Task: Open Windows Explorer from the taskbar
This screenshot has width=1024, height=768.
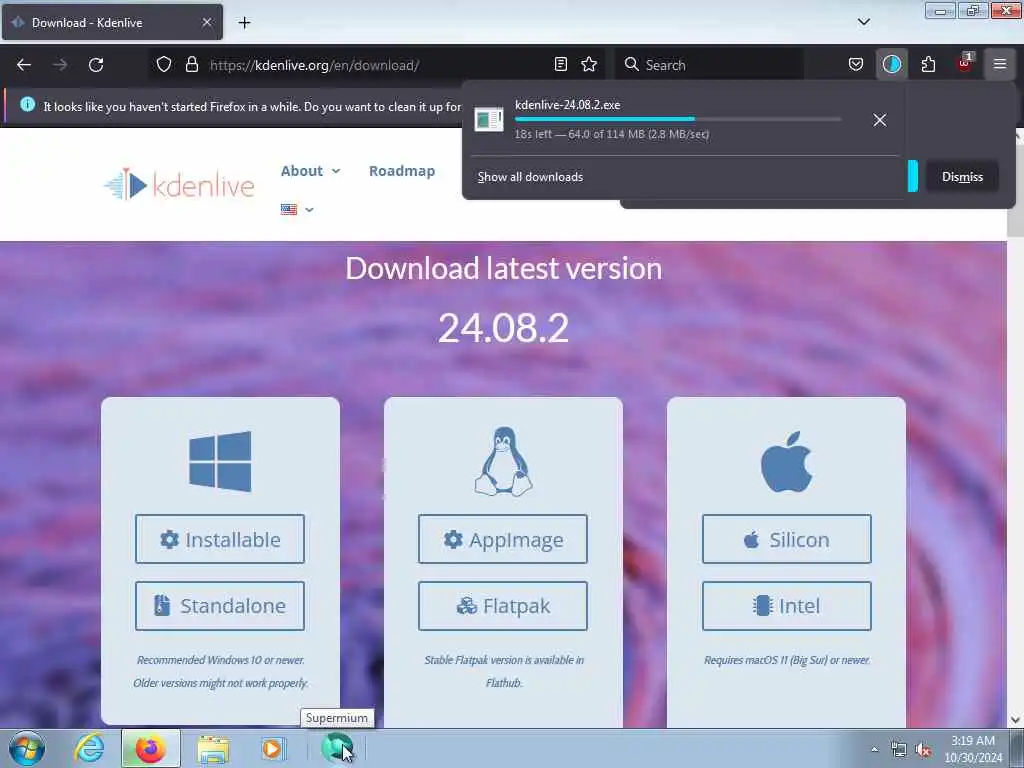Action: coord(213,749)
